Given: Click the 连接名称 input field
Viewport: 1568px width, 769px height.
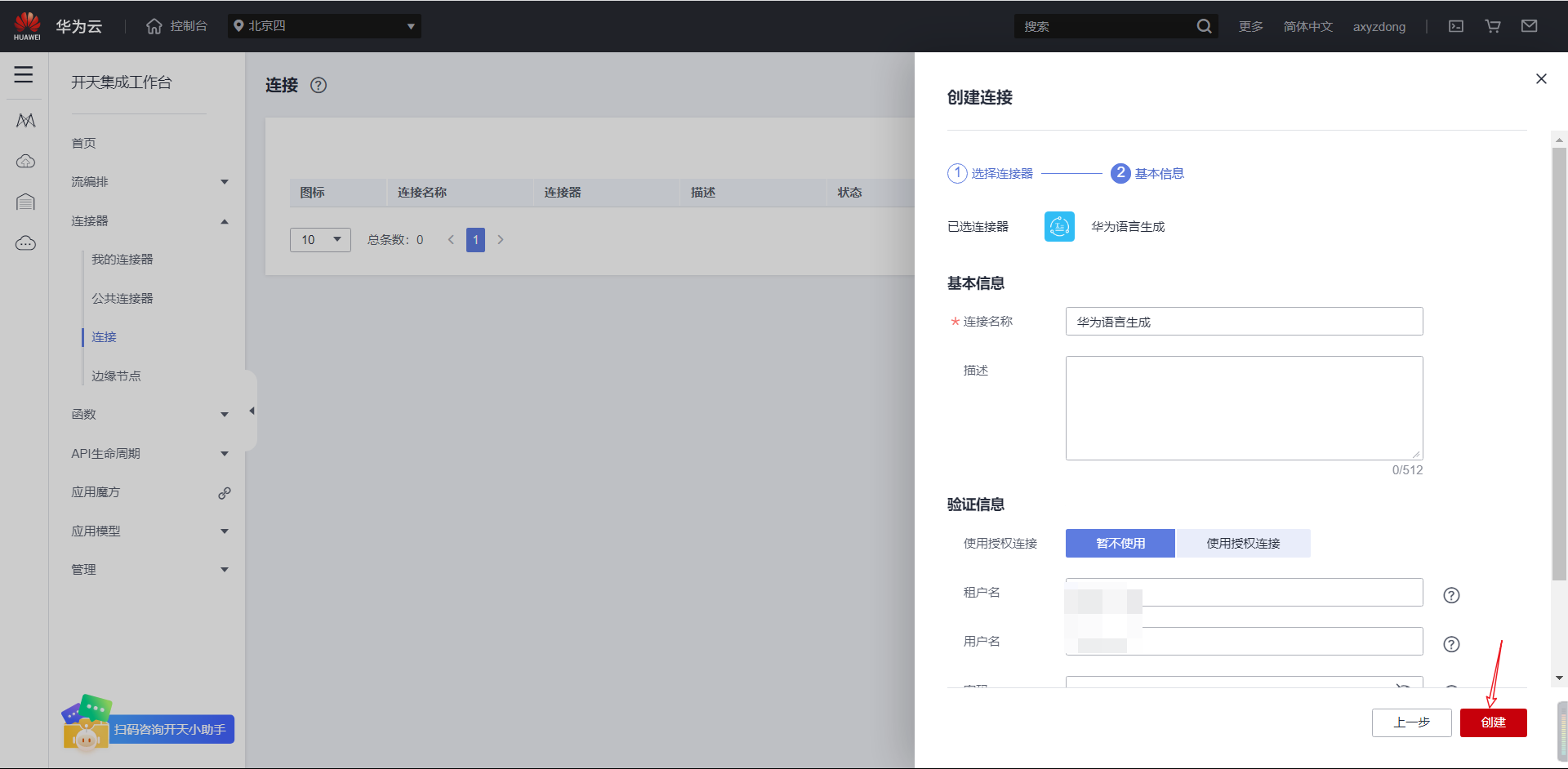Looking at the screenshot, I should tap(1244, 322).
